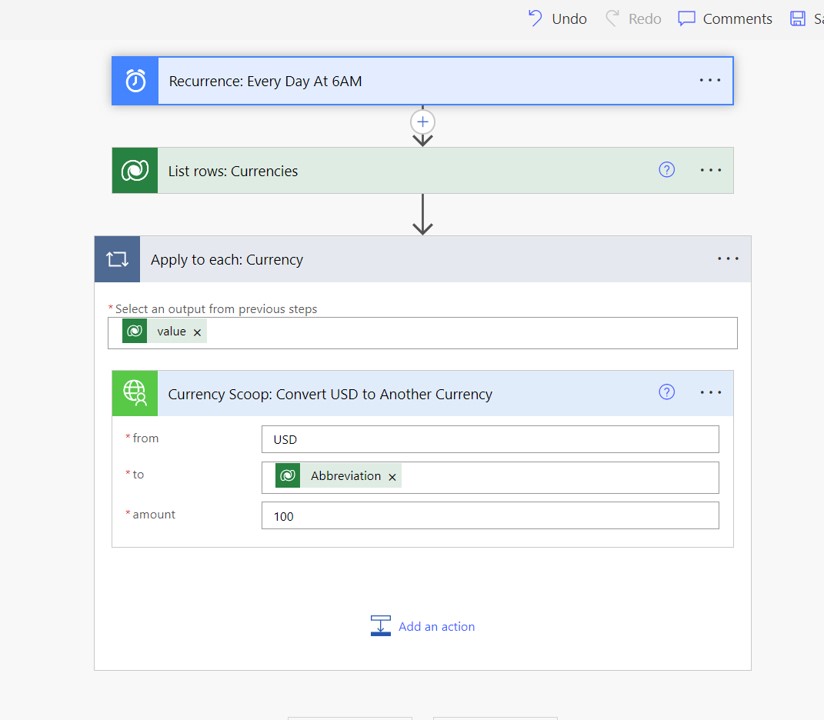Open help for Currency Scoop action
The height and width of the screenshot is (720, 824).
[666, 392]
